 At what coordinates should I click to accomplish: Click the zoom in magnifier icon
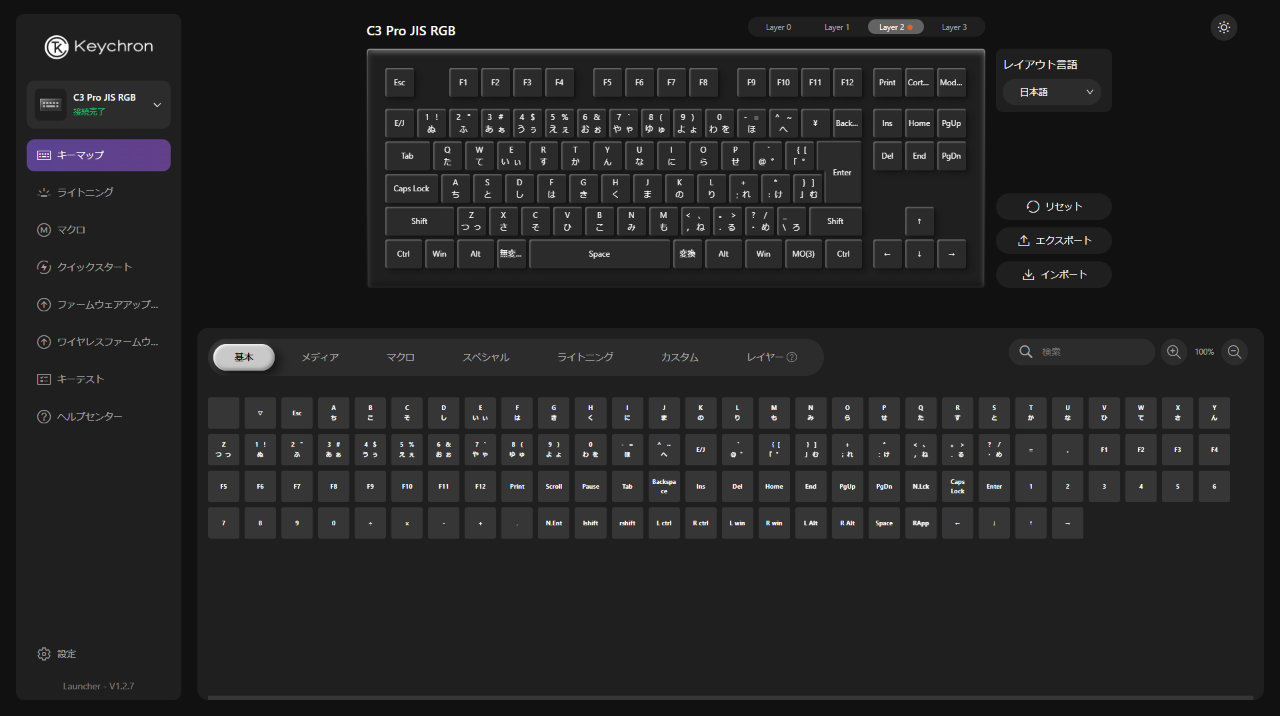click(1174, 352)
